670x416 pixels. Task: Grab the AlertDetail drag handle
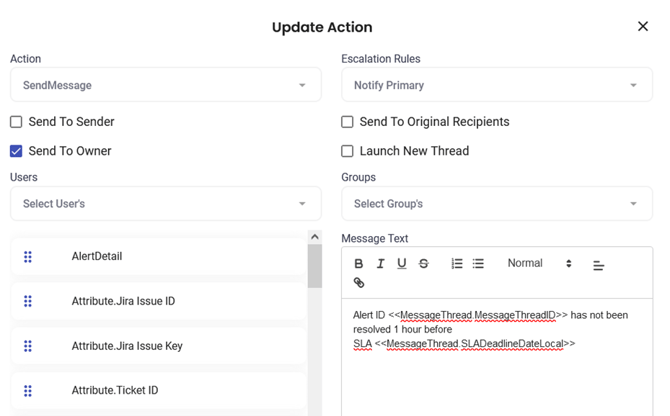pos(28,257)
